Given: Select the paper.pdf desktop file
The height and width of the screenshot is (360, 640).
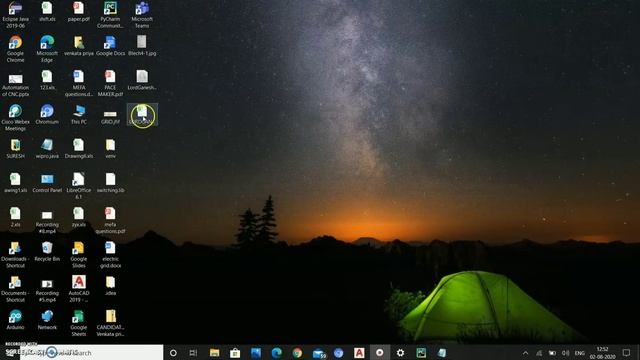Looking at the screenshot, I should [x=78, y=11].
